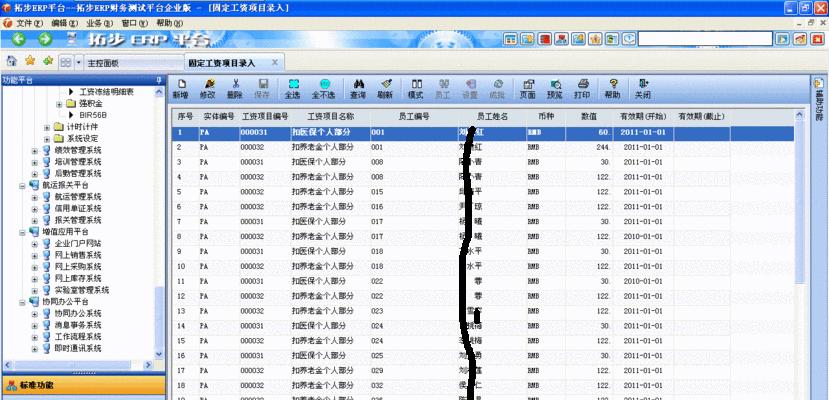Select row 13 employee number 023
The height and width of the screenshot is (400, 829).
pyautogui.click(x=377, y=311)
